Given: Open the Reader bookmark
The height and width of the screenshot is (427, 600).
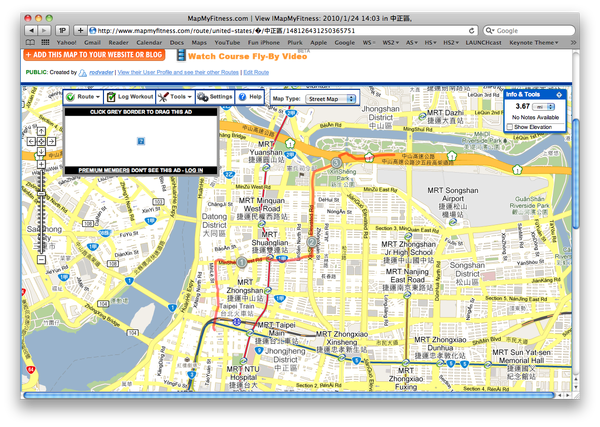Looking at the screenshot, I should pos(118,42).
